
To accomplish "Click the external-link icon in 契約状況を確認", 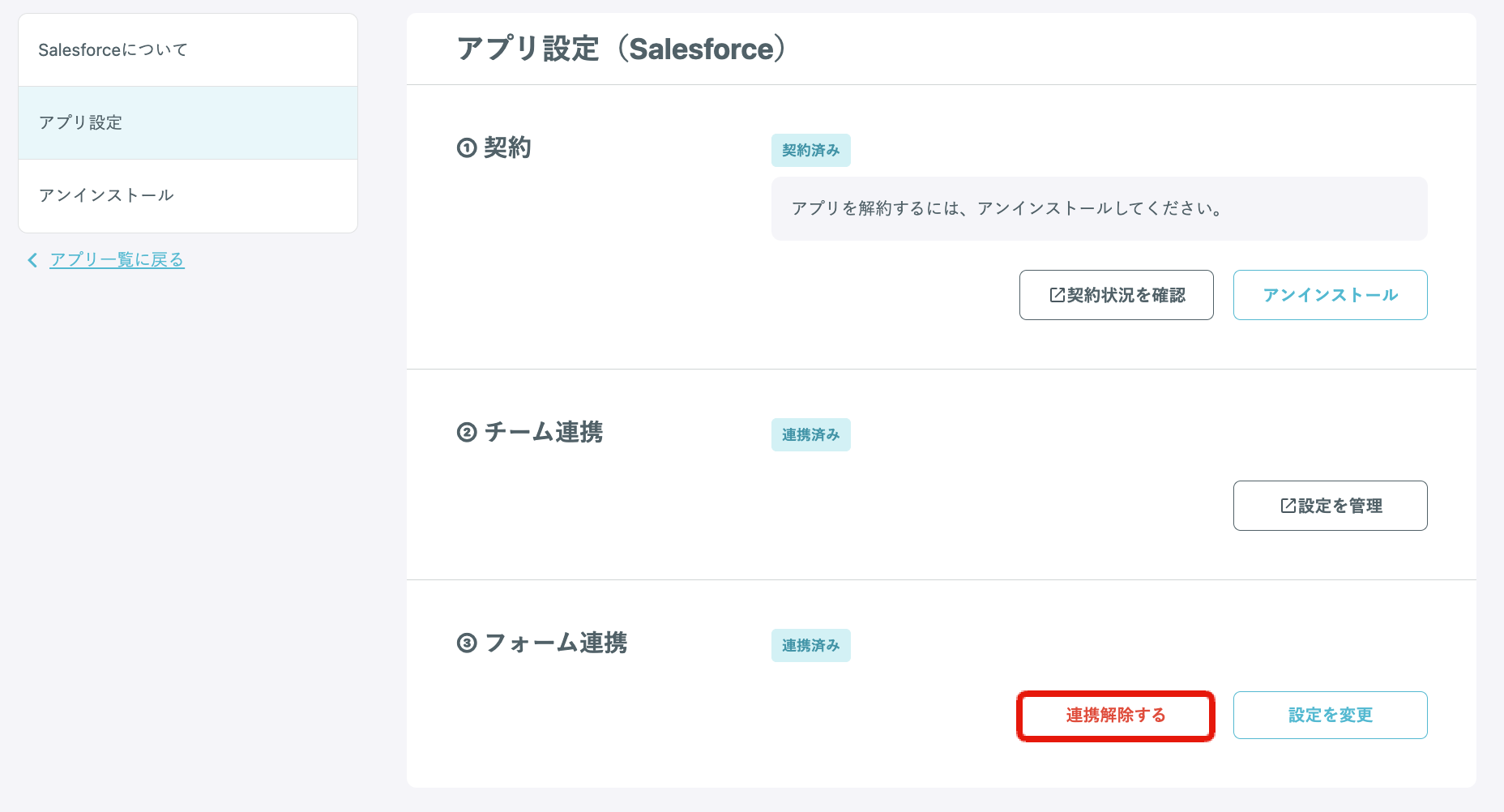I will [x=1057, y=295].
